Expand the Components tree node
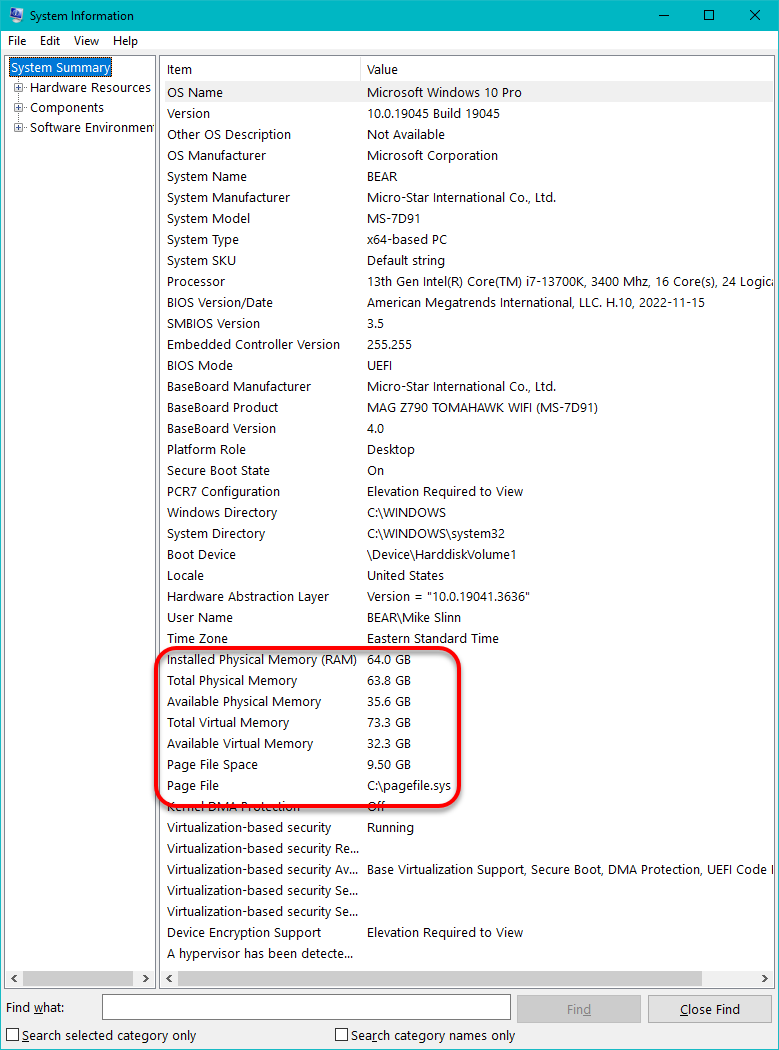779x1050 pixels. [x=18, y=108]
